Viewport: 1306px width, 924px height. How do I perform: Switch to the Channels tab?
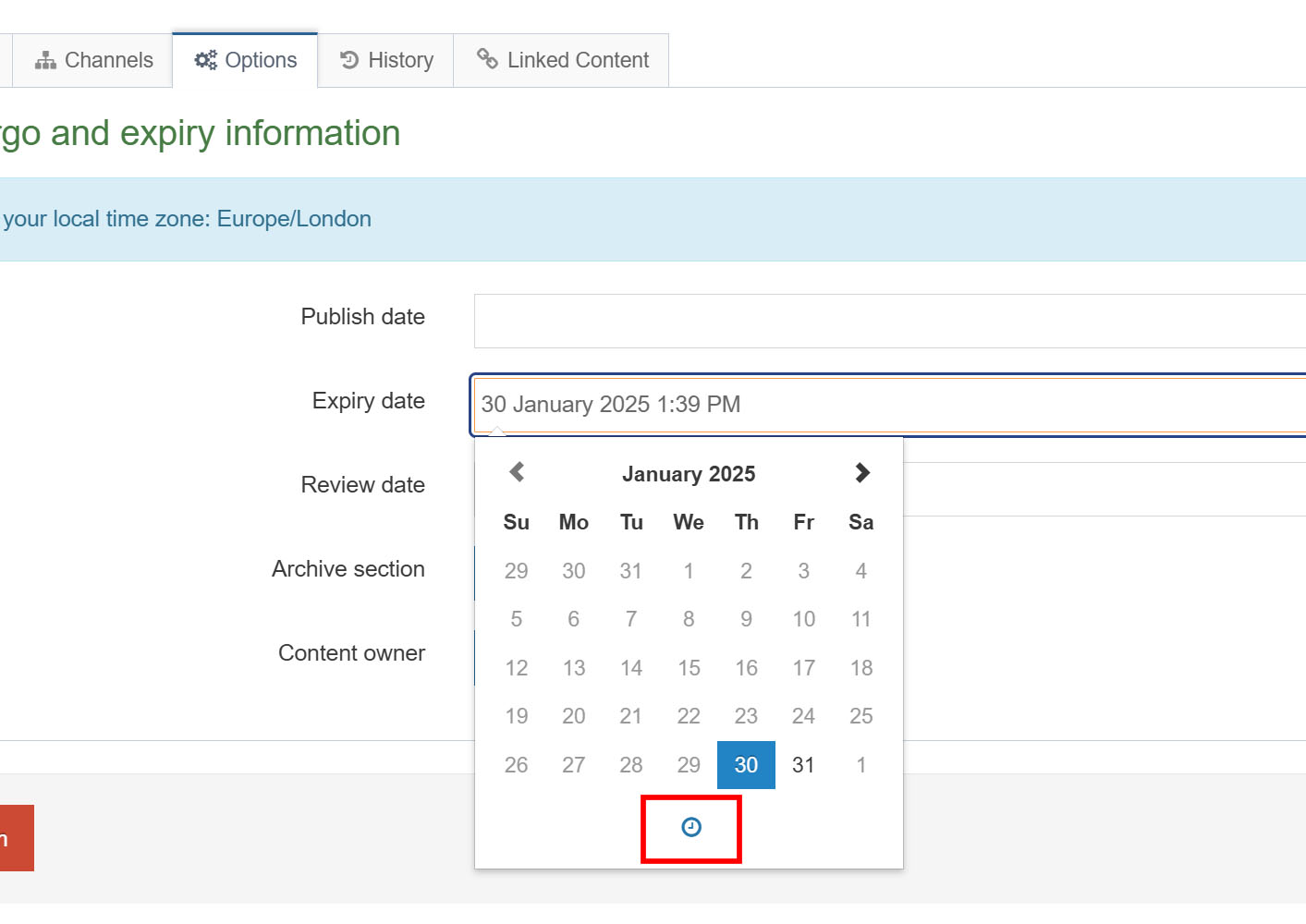[94, 61]
